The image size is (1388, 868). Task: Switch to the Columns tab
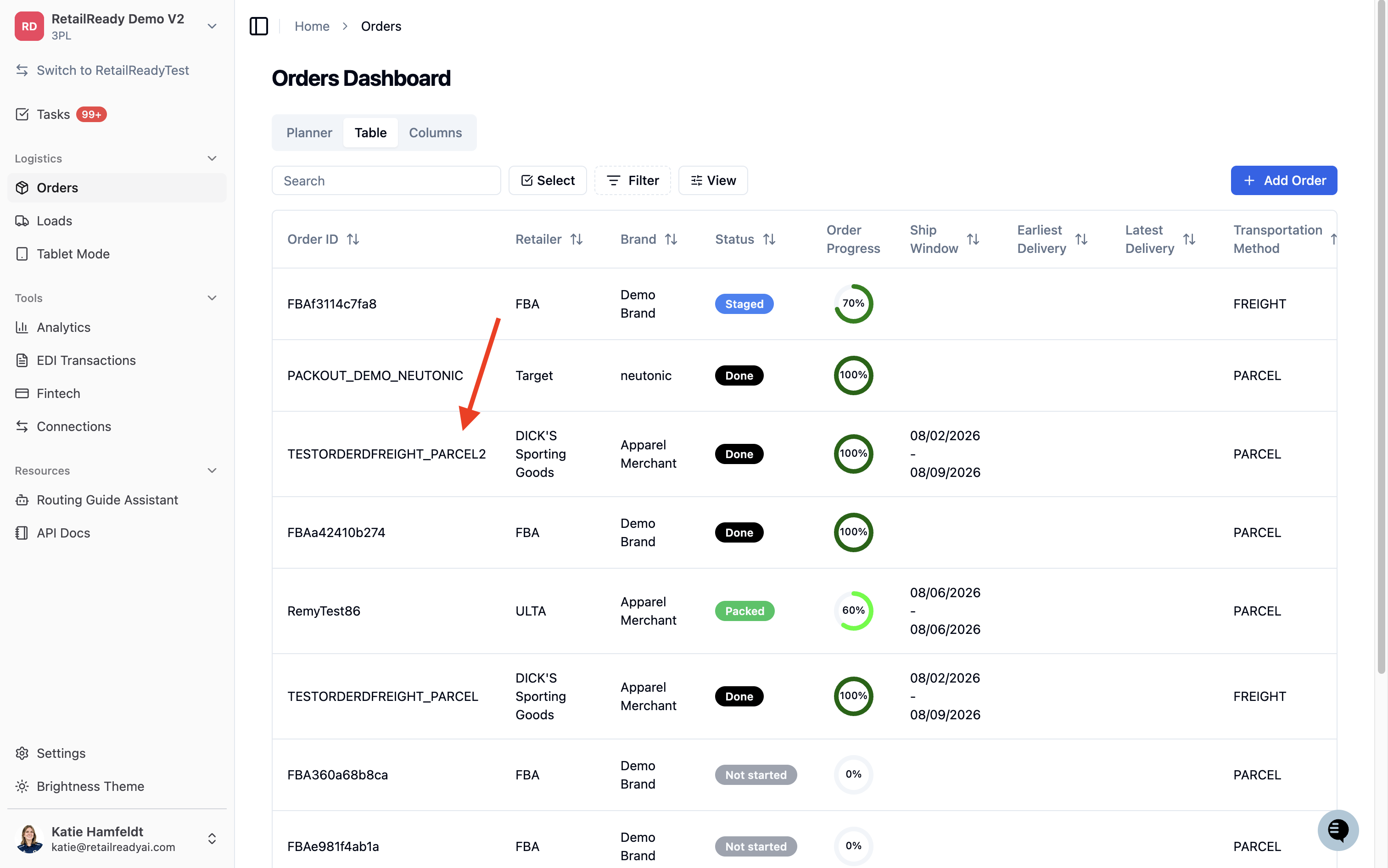pyautogui.click(x=435, y=133)
